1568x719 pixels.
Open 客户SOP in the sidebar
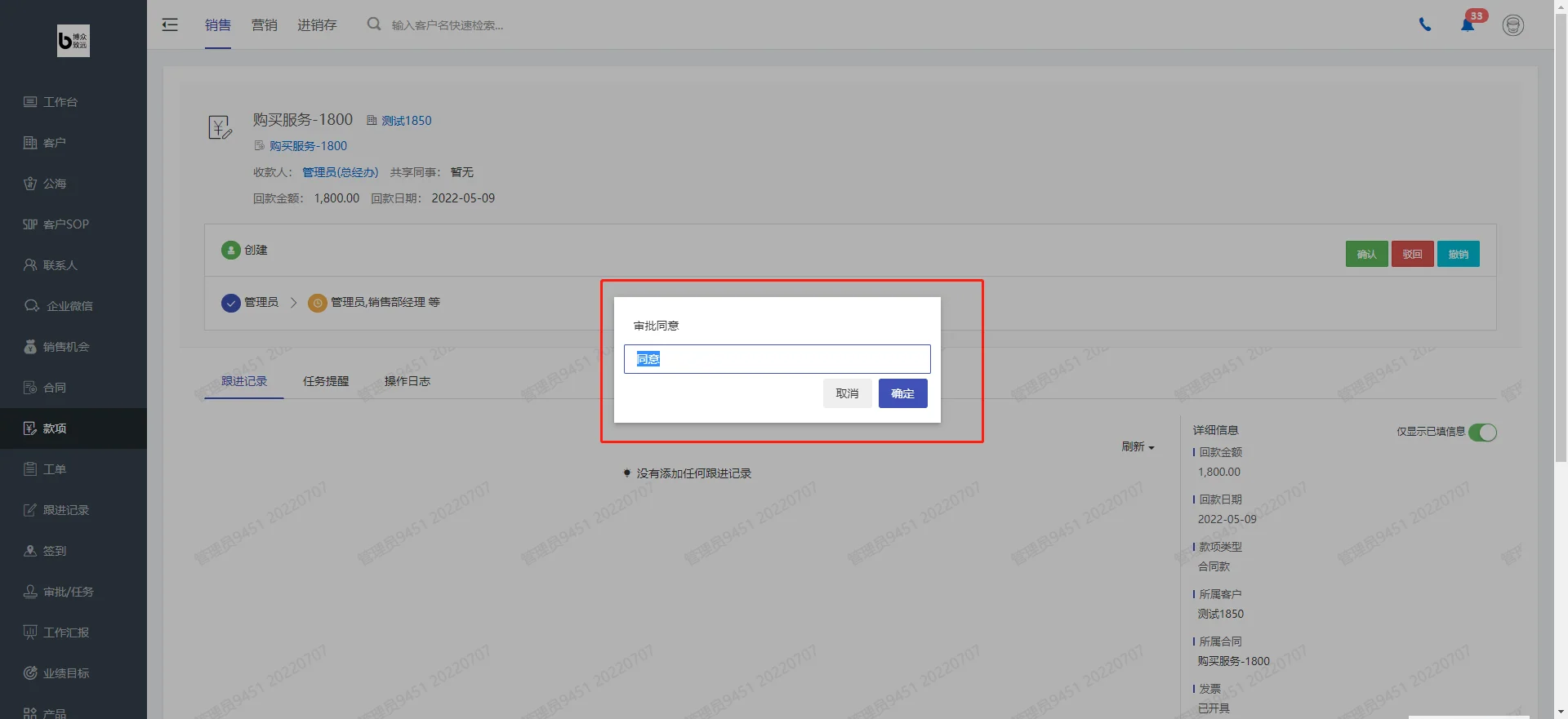(x=73, y=224)
